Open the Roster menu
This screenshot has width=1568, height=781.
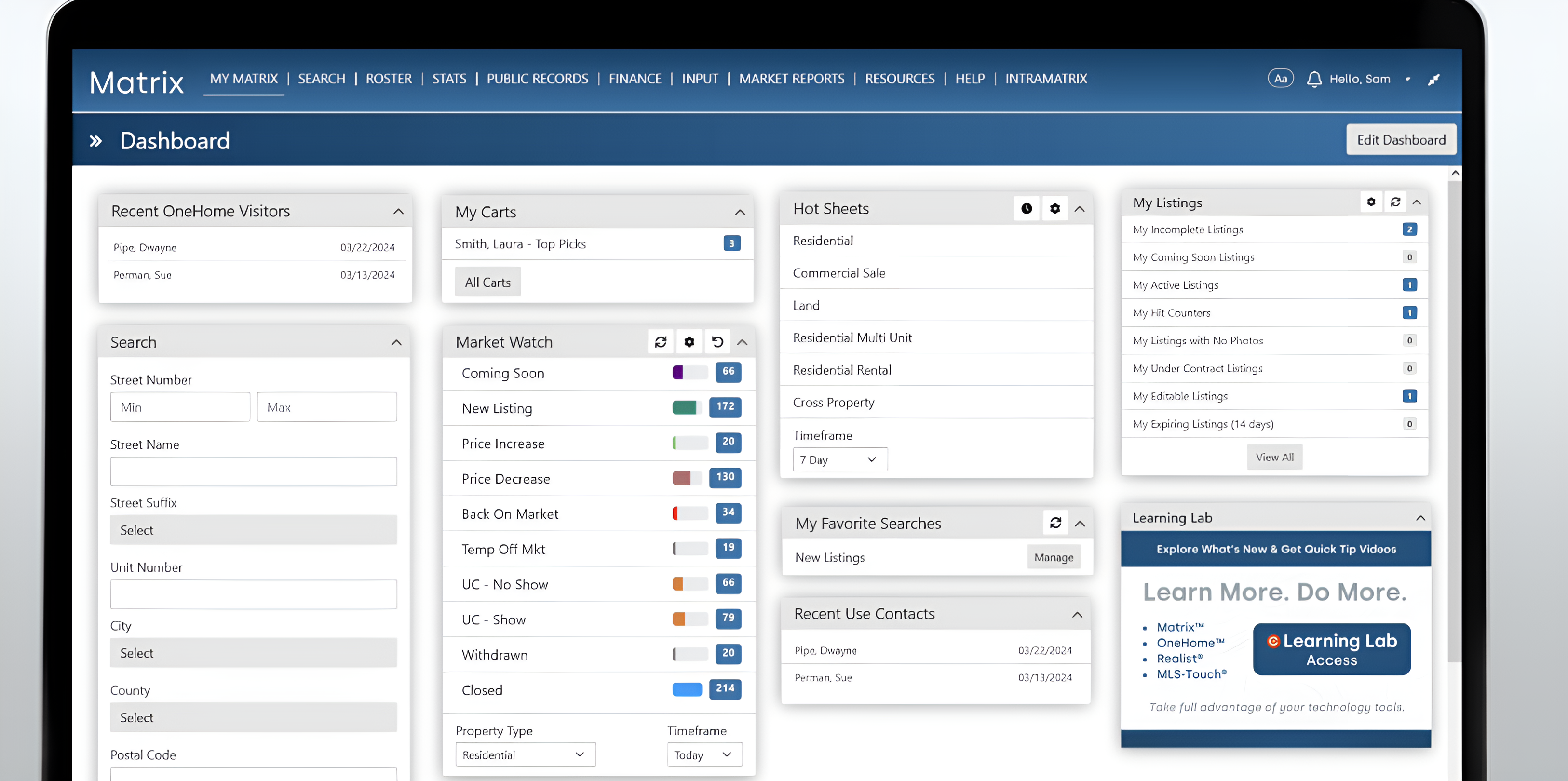388,79
